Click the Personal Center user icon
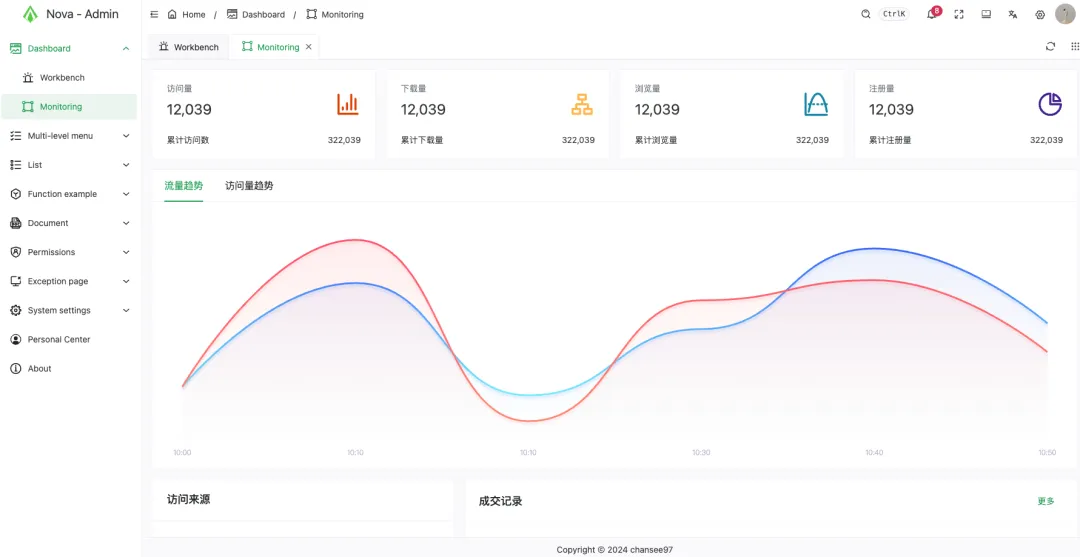The height and width of the screenshot is (557, 1080). click(x=15, y=339)
